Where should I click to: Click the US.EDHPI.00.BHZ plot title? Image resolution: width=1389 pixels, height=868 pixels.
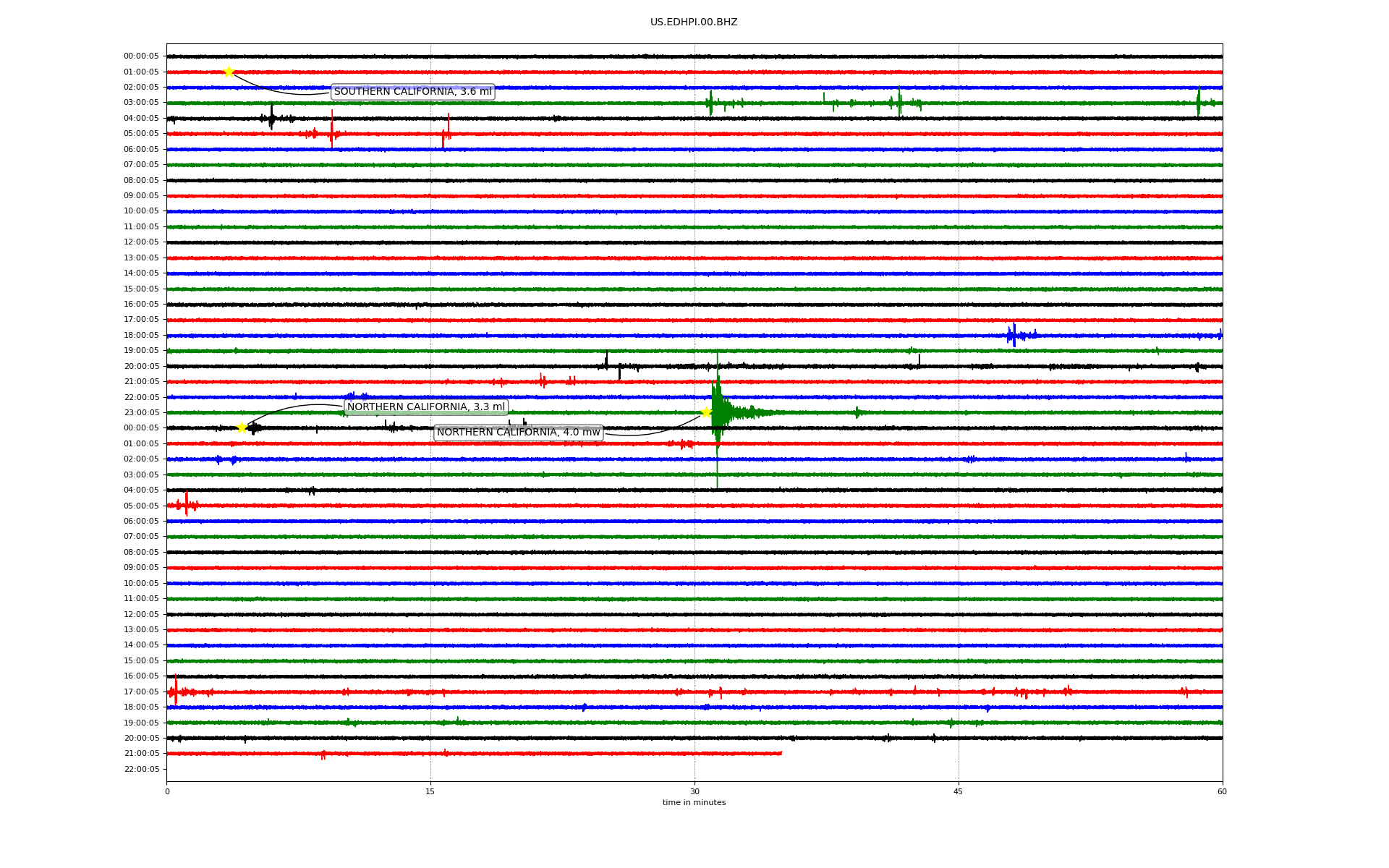pyautogui.click(x=693, y=22)
